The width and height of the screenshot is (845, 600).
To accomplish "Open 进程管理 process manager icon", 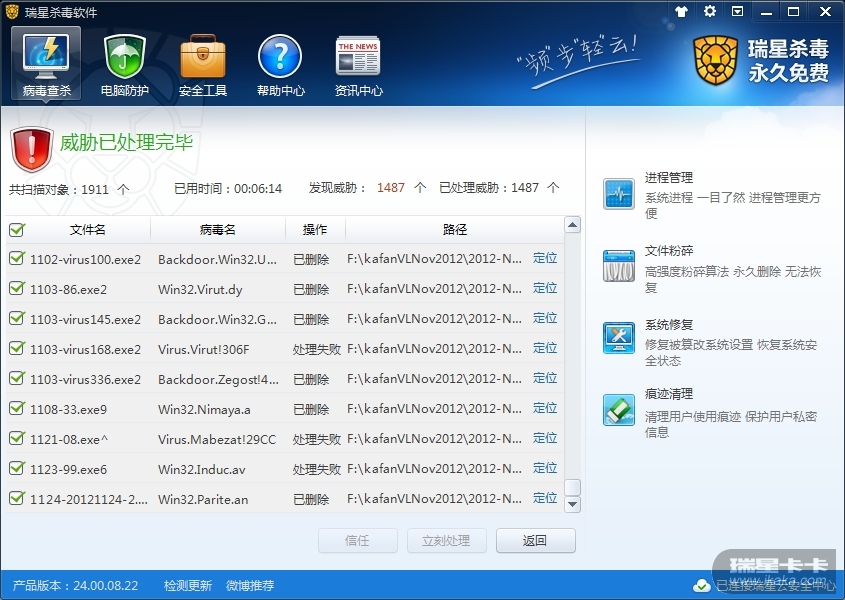I will click(619, 194).
